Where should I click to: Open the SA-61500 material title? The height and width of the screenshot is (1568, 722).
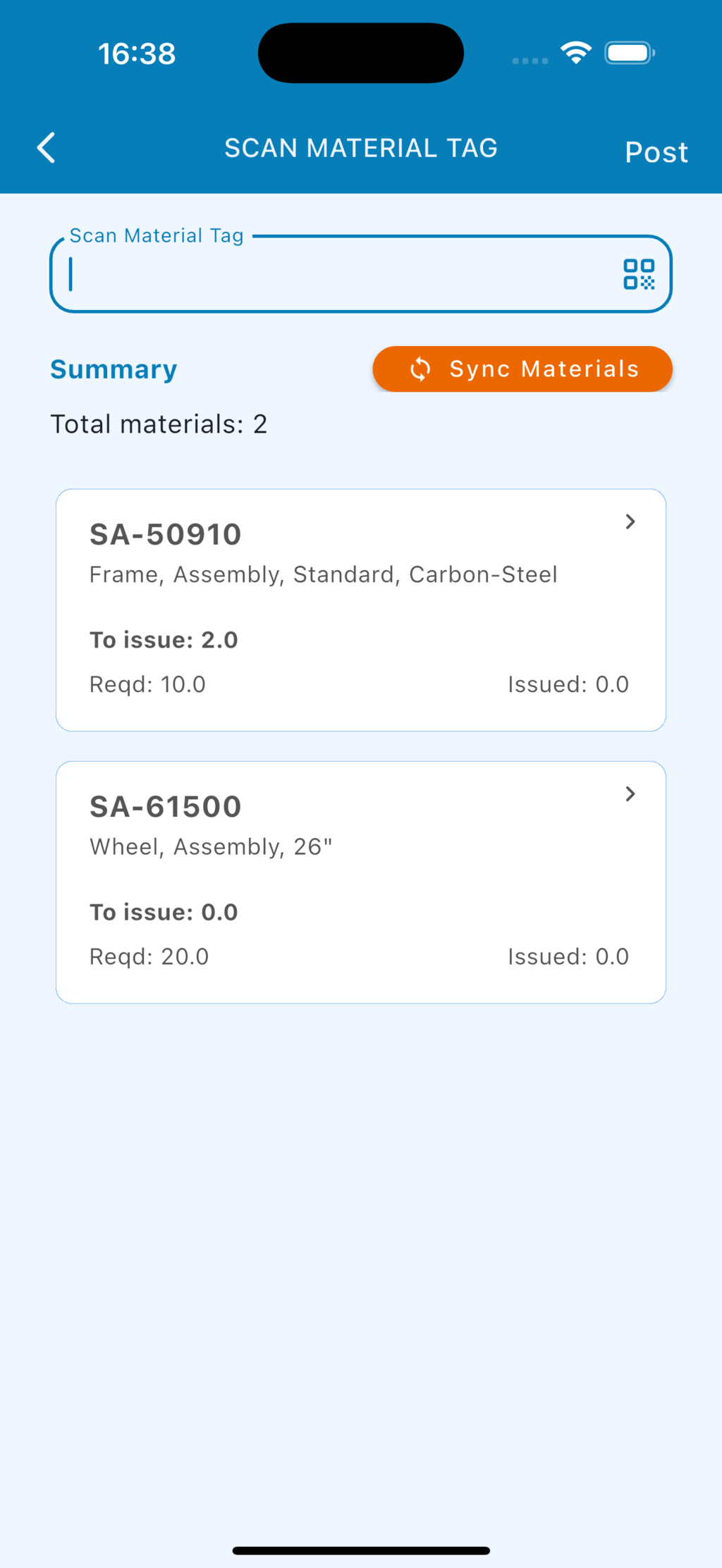point(166,807)
